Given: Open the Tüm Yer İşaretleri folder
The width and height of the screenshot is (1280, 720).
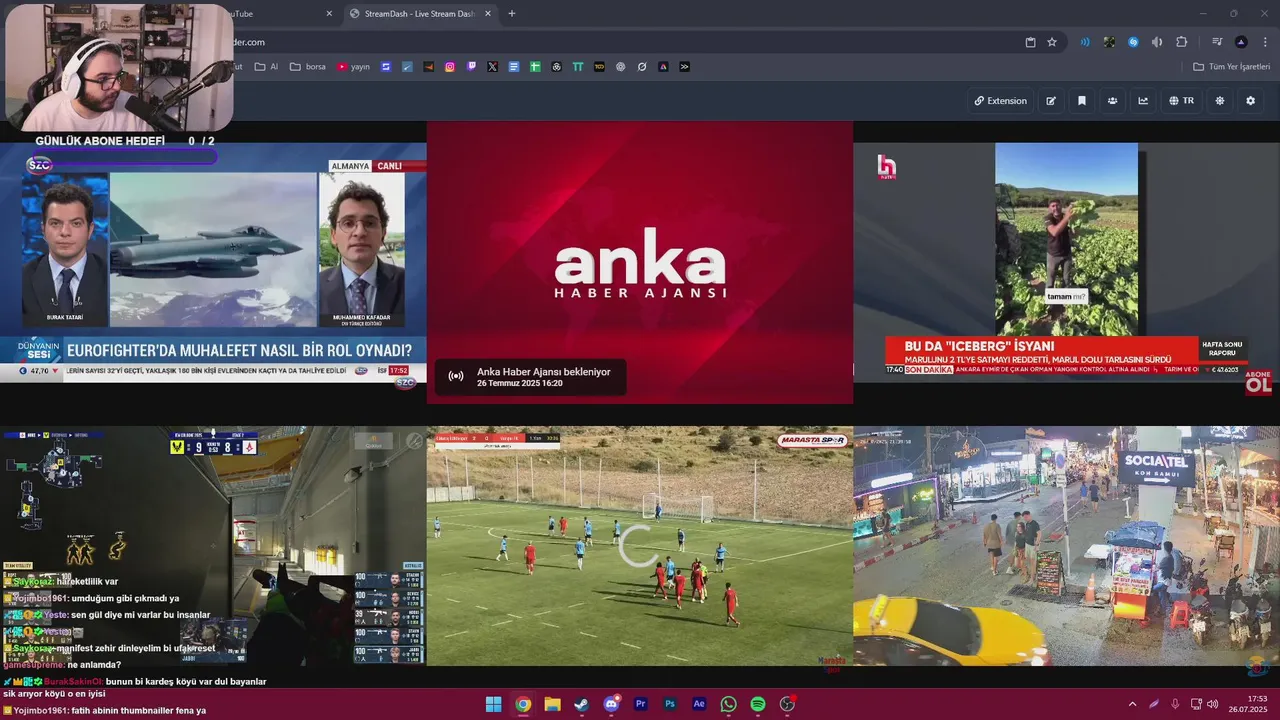Looking at the screenshot, I should pos(1231,67).
